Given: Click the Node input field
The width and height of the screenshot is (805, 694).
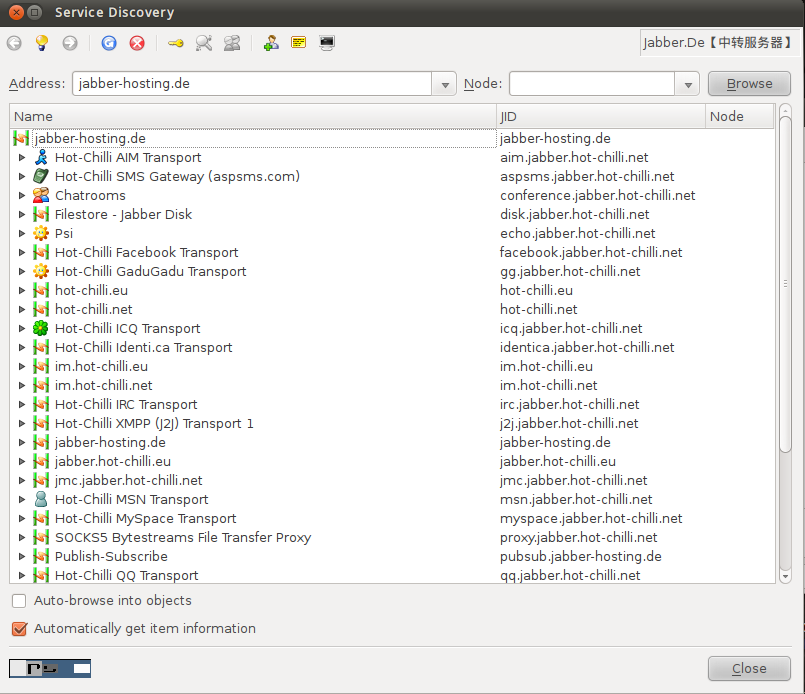Looking at the screenshot, I should click(x=592, y=84).
